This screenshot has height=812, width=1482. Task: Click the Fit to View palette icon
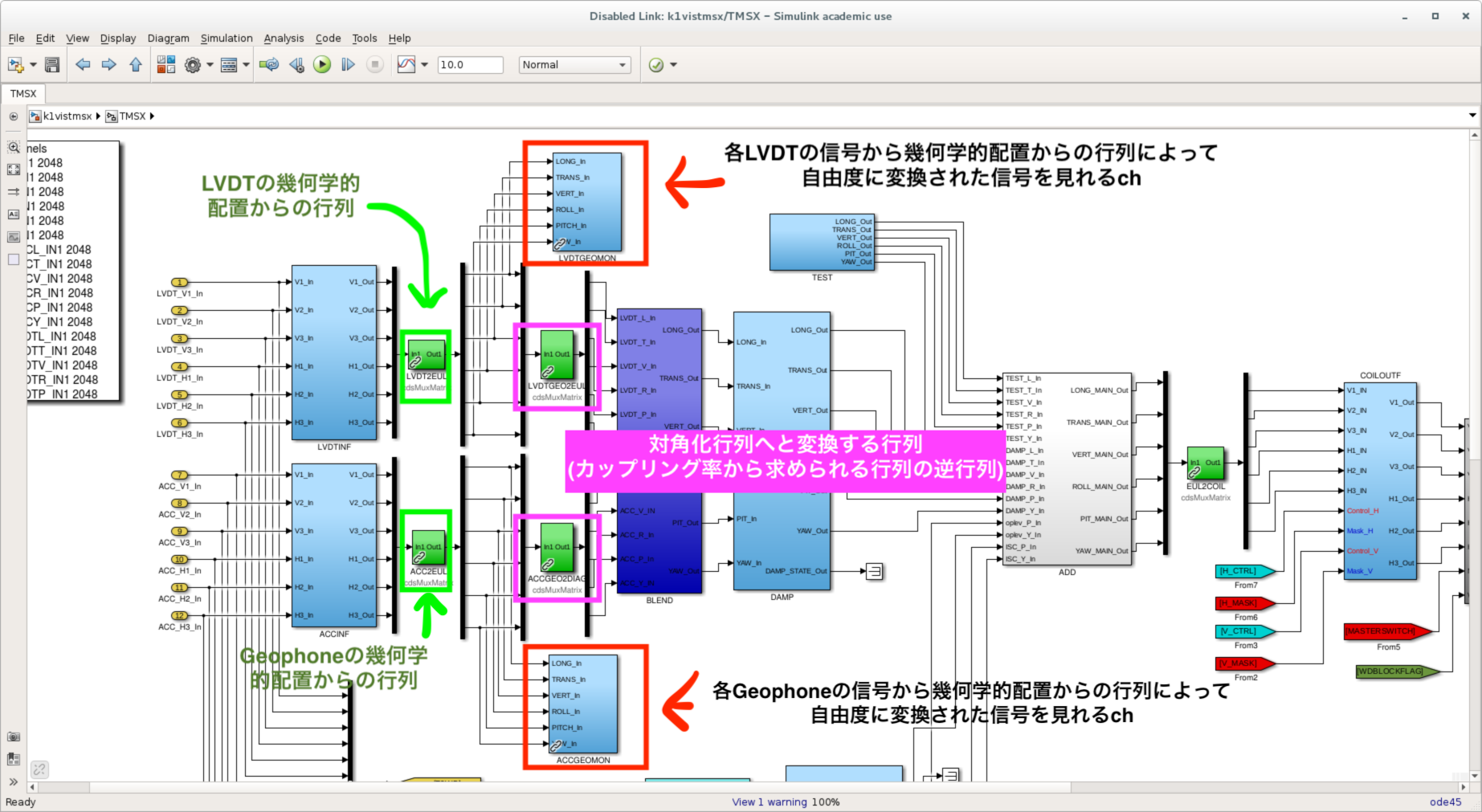point(14,169)
